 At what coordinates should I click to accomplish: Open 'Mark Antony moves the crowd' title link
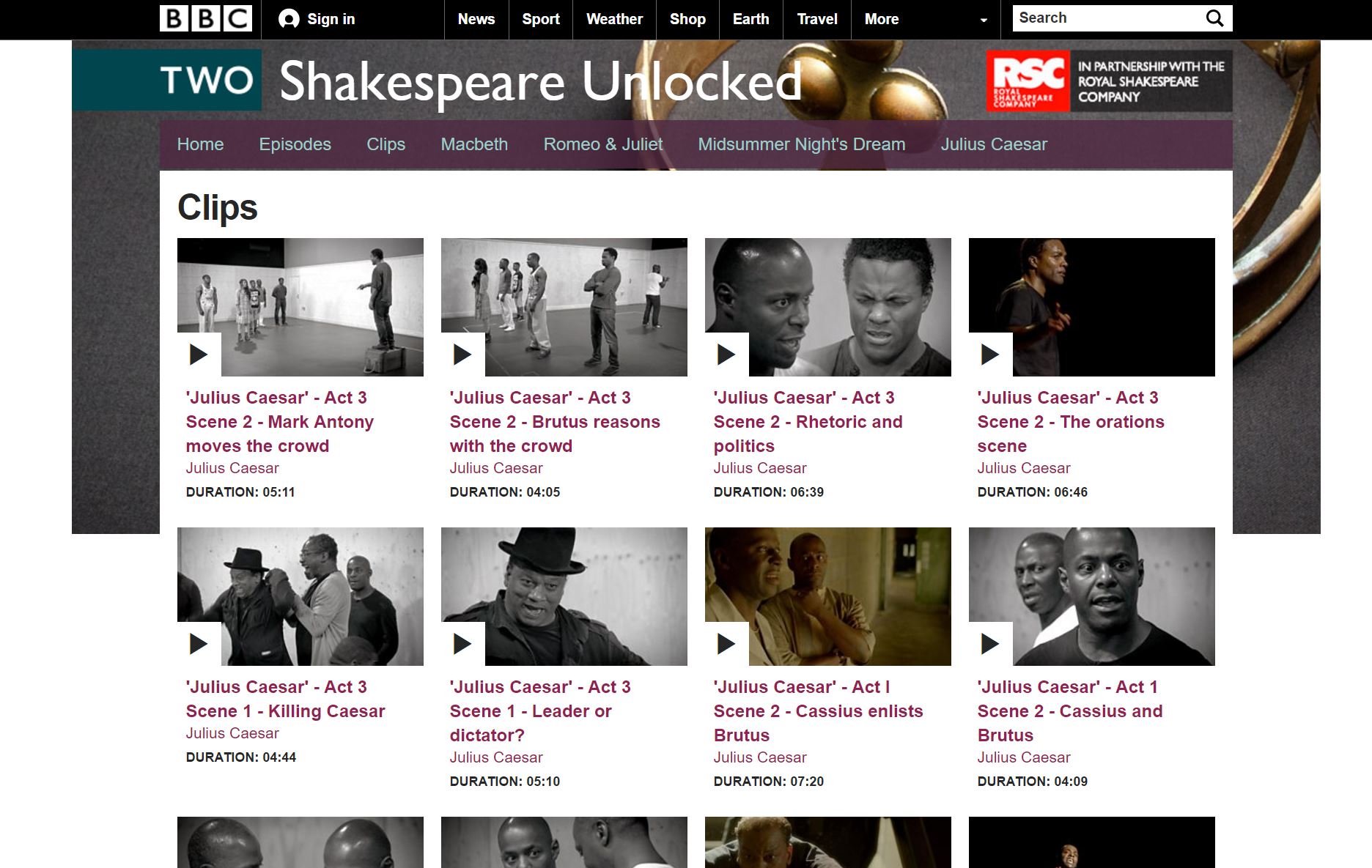pos(280,422)
